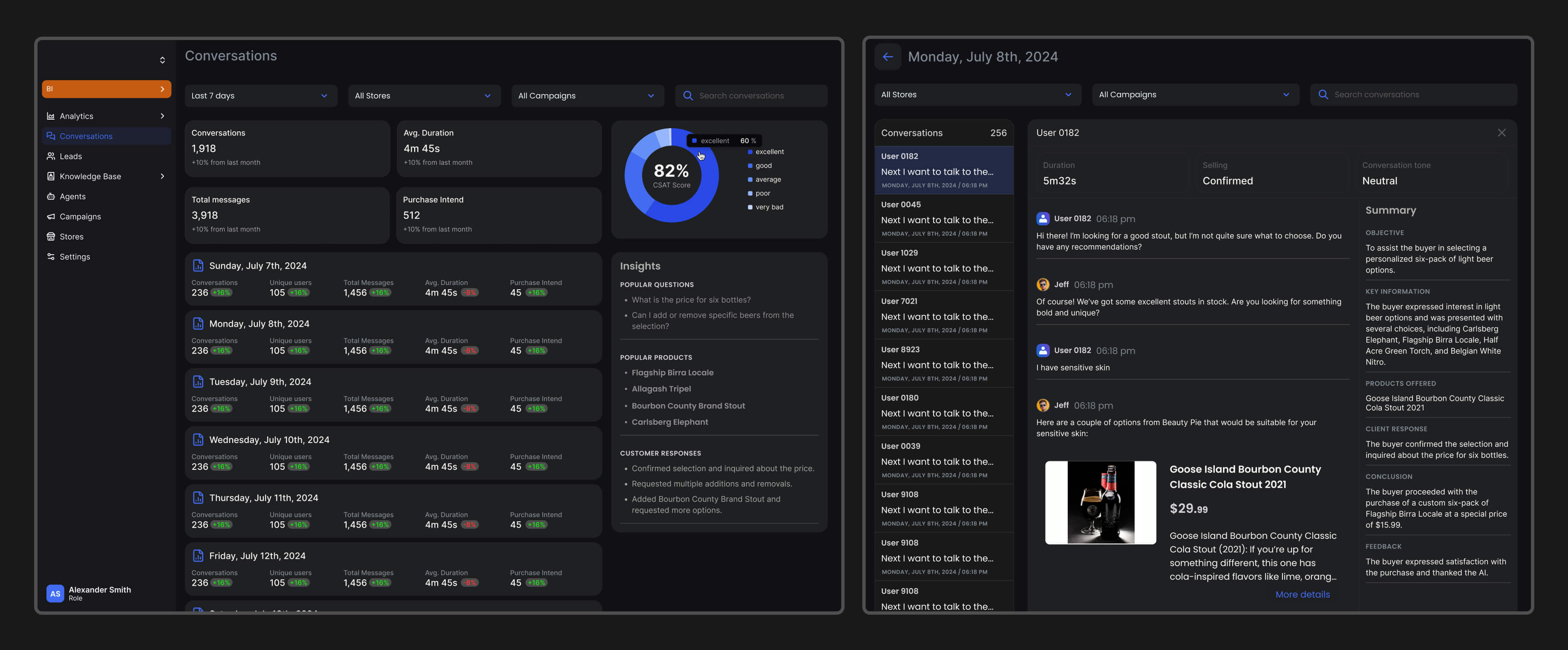Open the Last 7 days dropdown

coord(260,95)
